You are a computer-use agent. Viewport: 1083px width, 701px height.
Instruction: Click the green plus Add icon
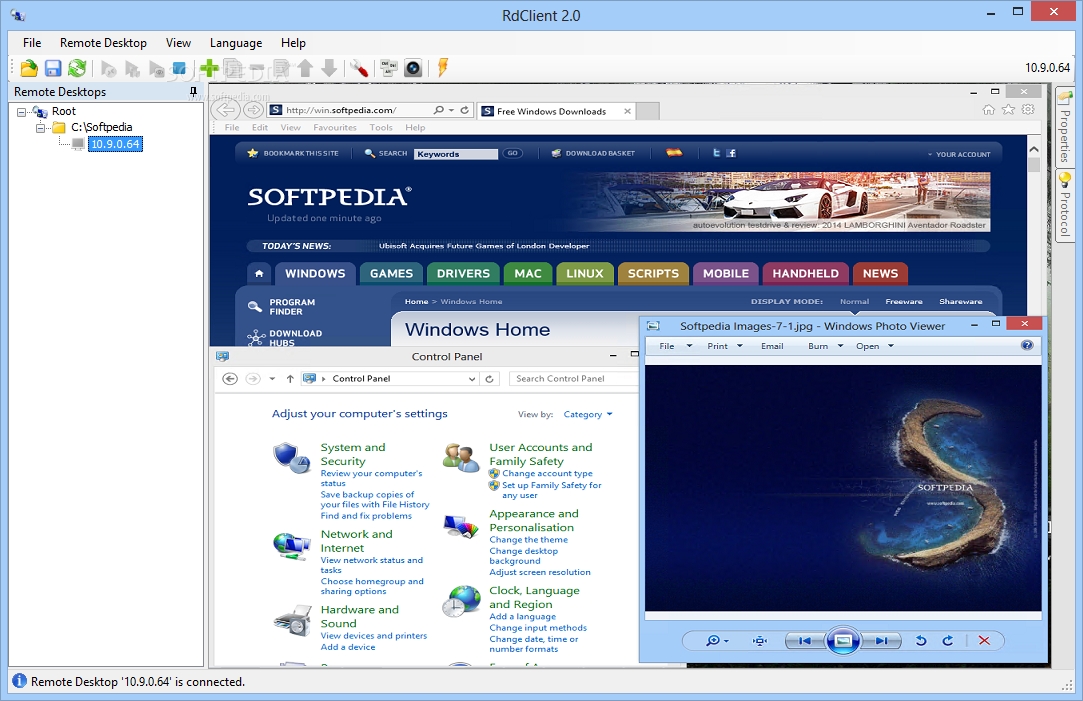[209, 68]
